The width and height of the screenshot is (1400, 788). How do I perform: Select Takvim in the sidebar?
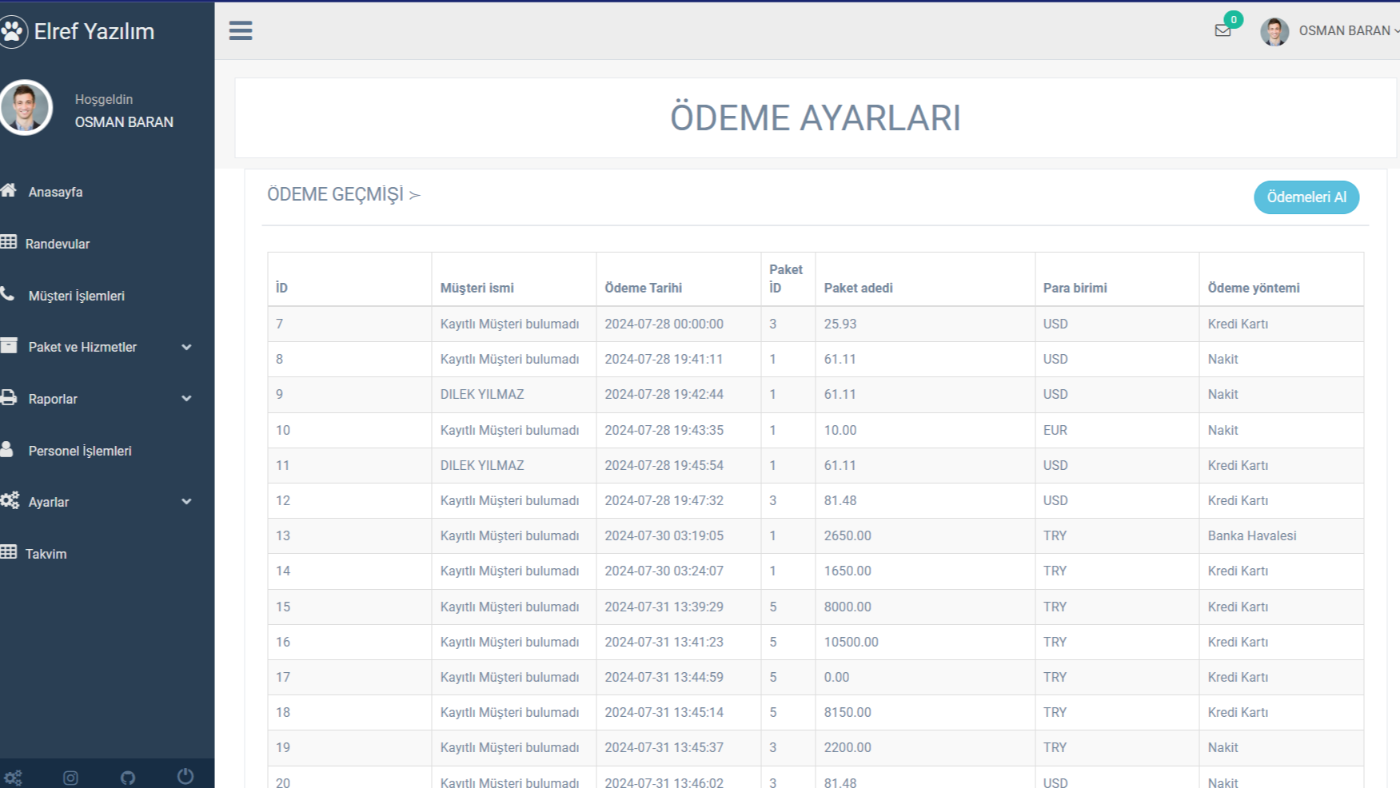coord(46,554)
